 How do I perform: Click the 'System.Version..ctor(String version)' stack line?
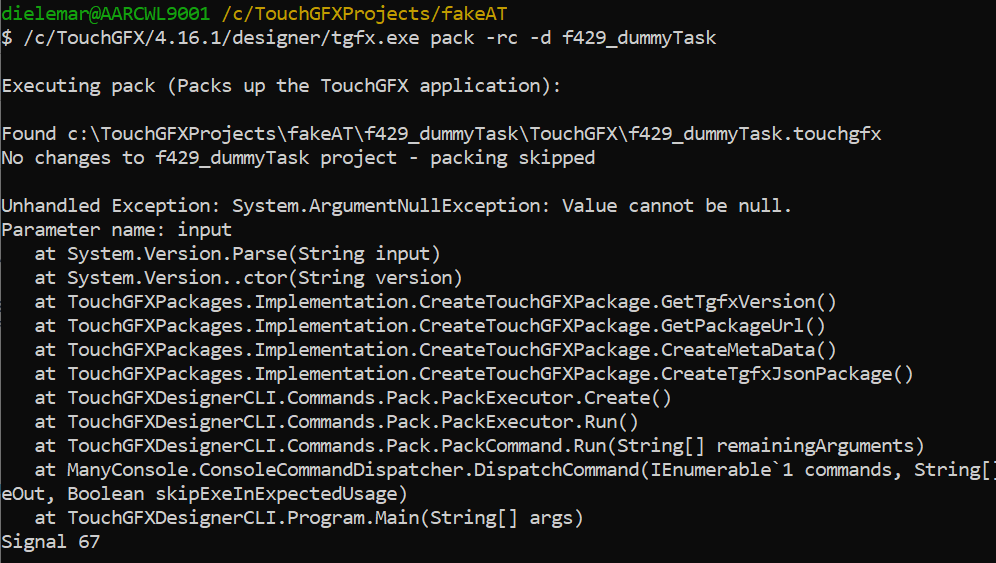pos(248,278)
